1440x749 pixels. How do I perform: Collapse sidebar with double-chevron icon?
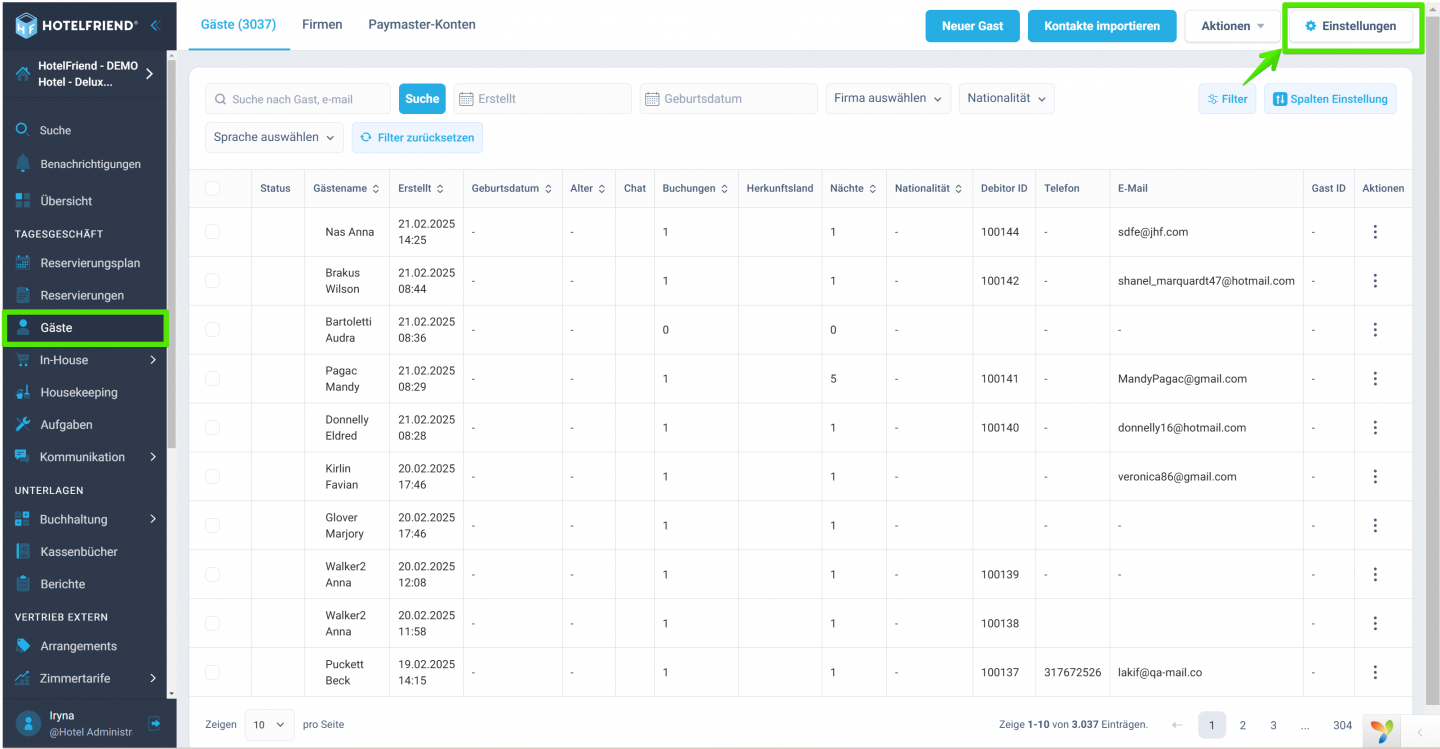[155, 25]
